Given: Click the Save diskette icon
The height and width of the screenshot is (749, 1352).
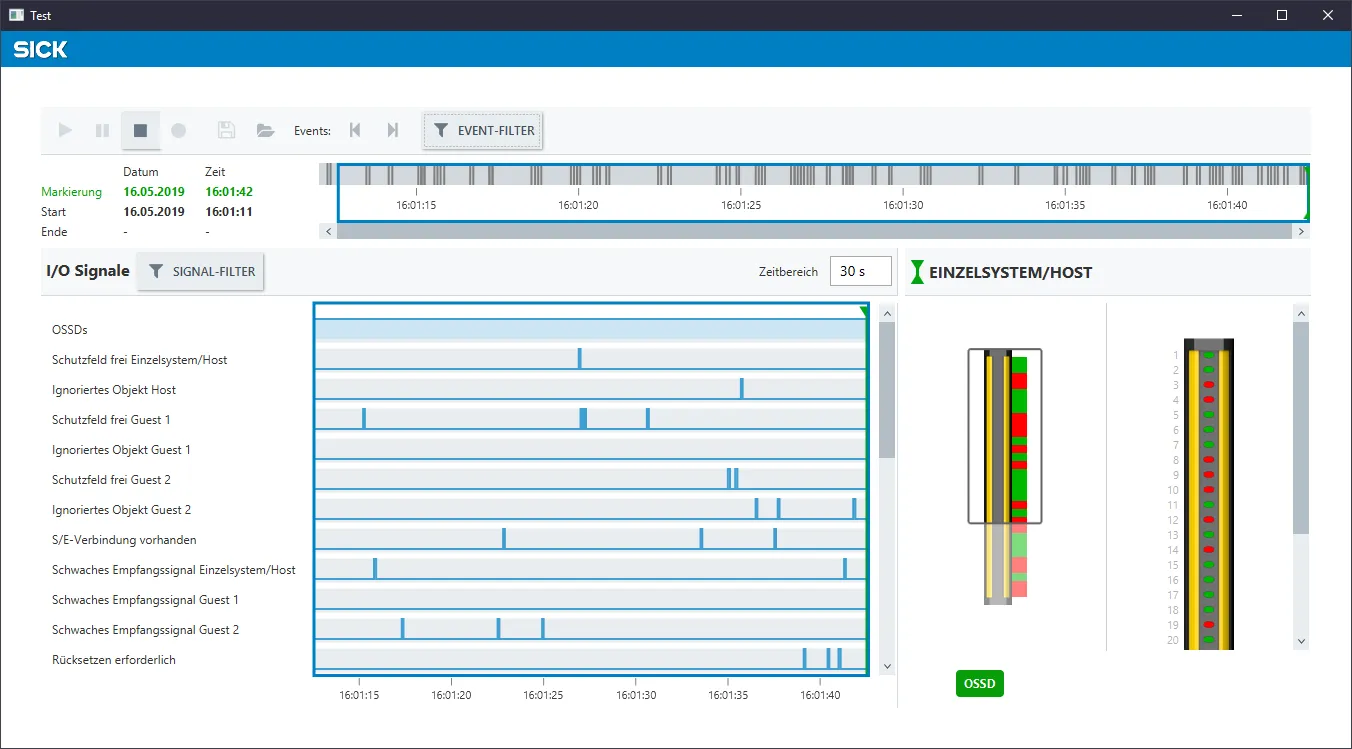Looking at the screenshot, I should click(226, 130).
